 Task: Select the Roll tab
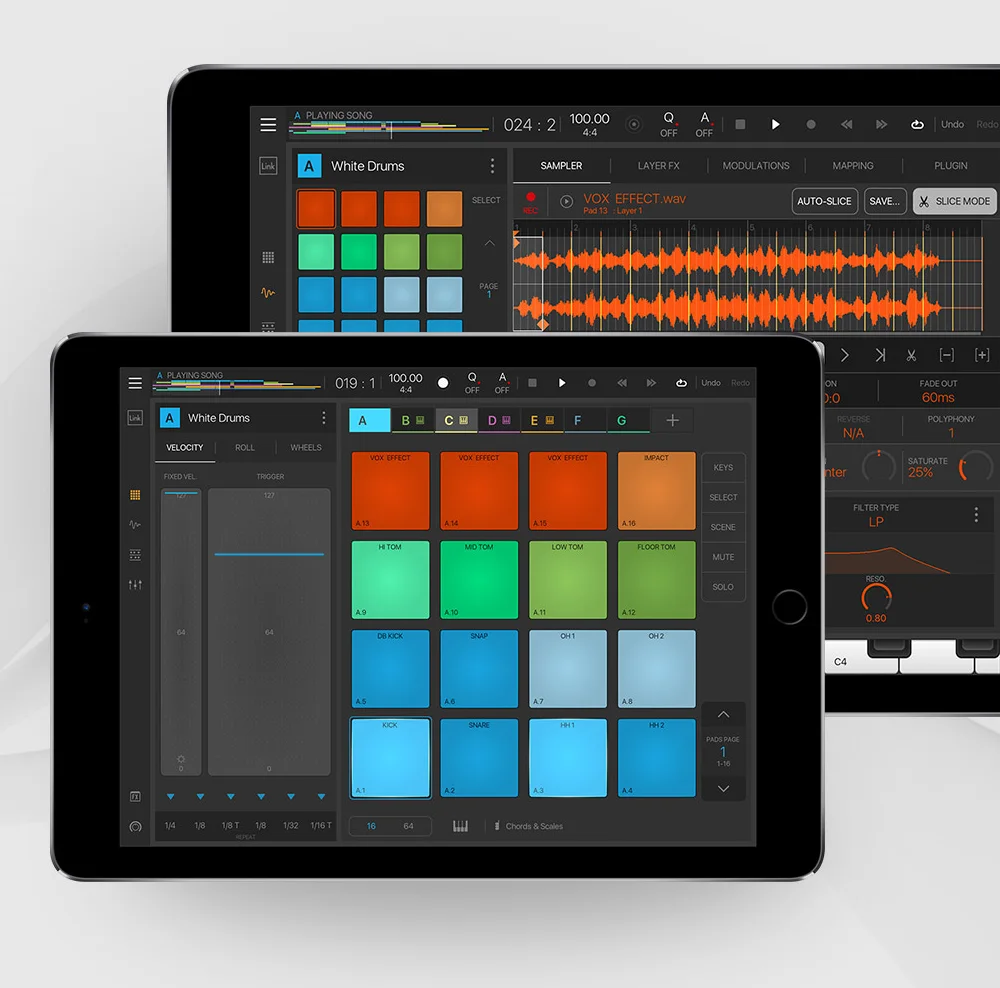(x=245, y=448)
